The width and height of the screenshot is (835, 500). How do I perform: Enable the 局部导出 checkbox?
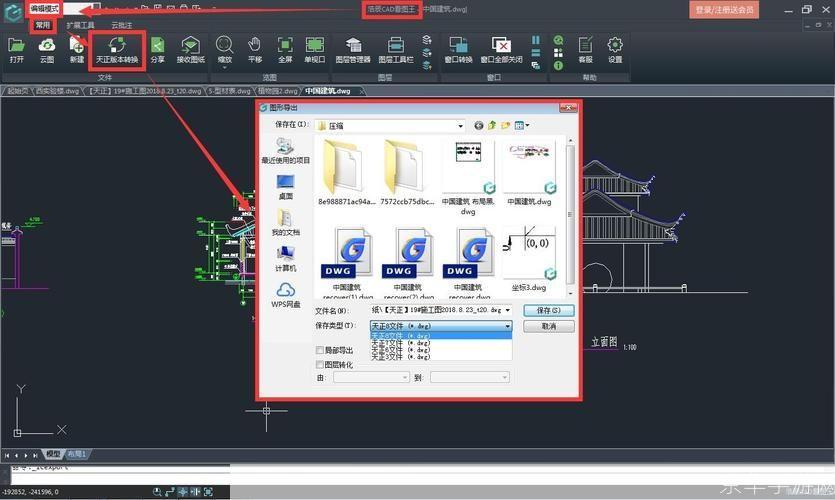click(320, 350)
